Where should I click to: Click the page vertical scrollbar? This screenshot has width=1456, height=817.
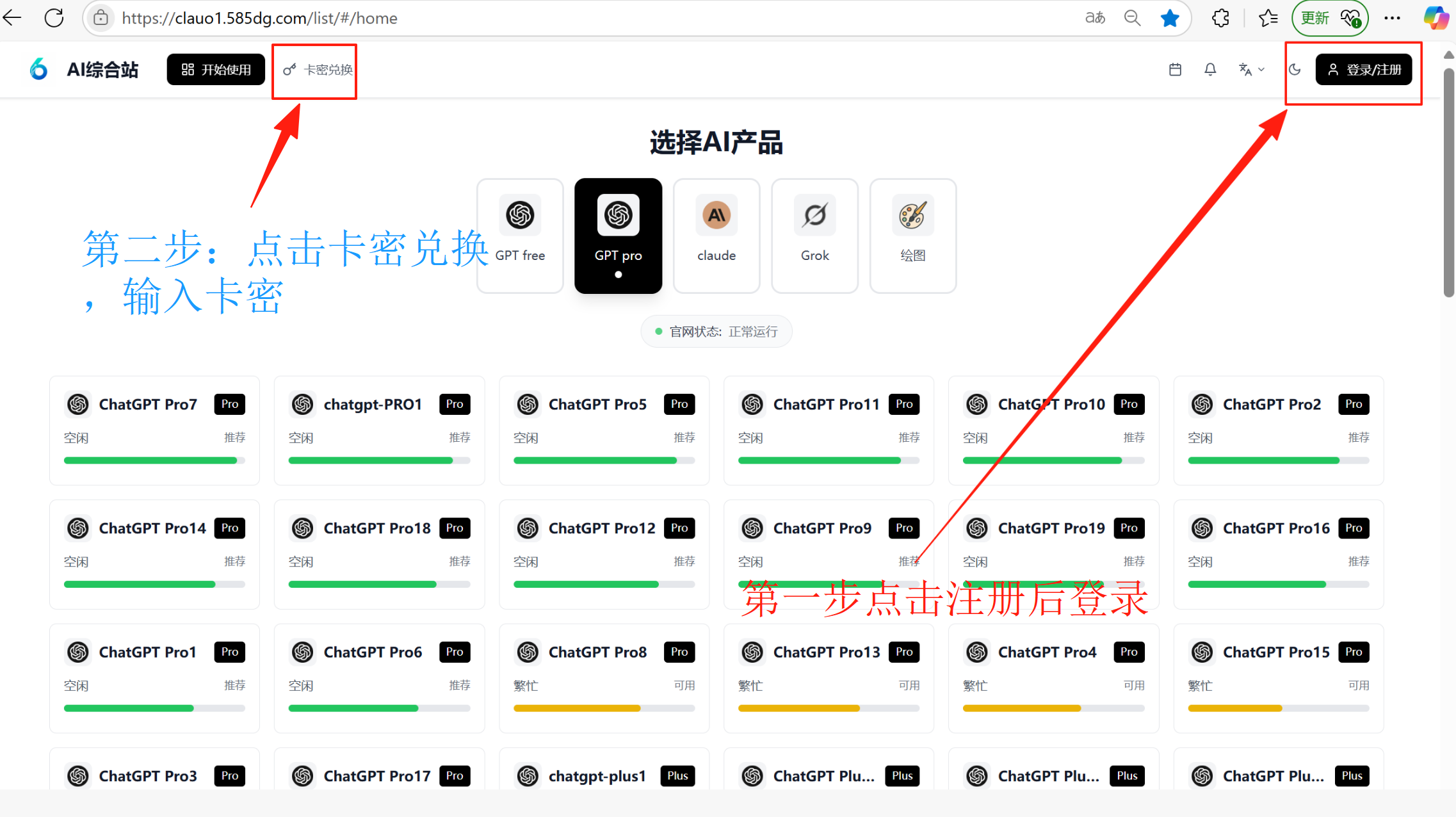pos(1449,182)
